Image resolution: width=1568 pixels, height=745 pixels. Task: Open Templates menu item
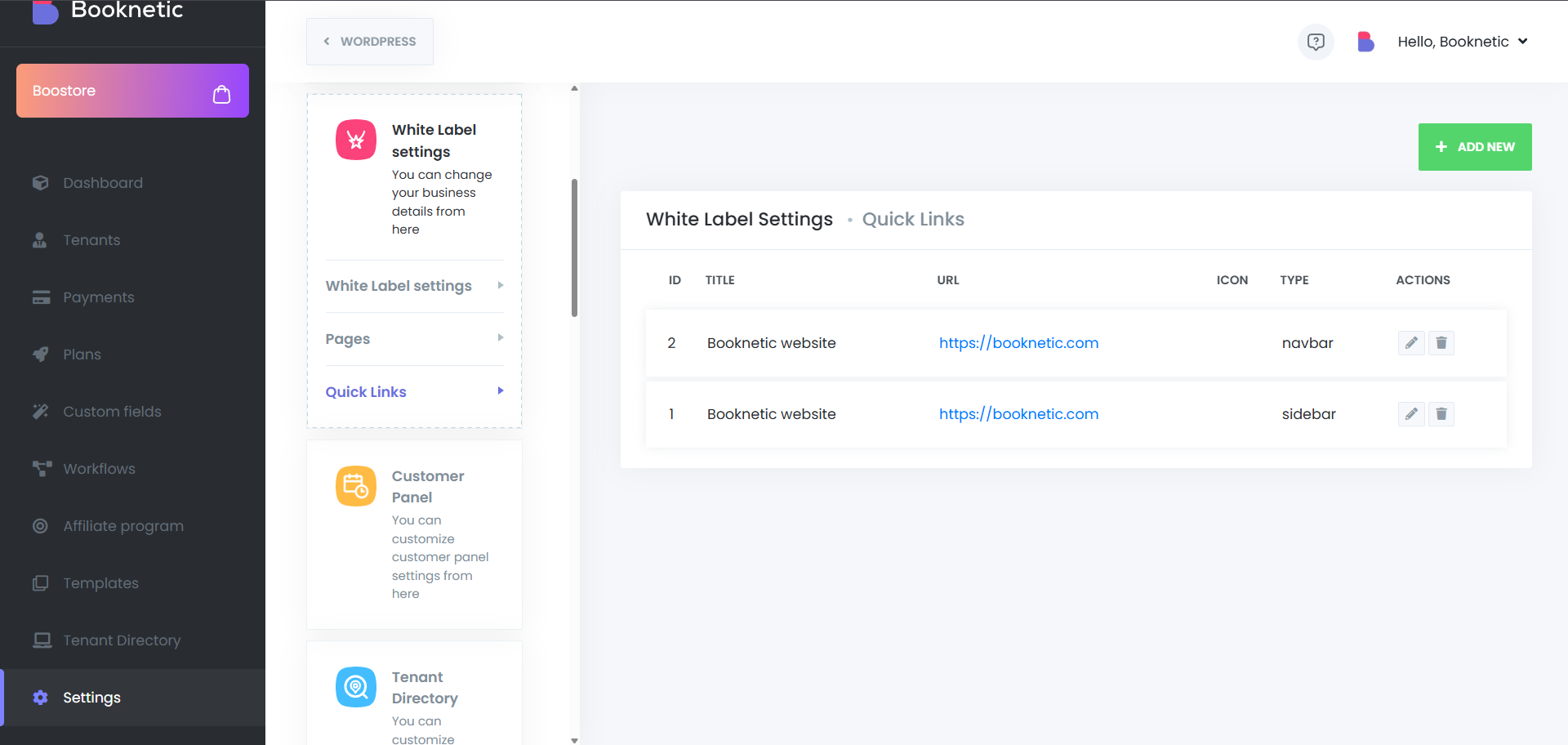click(132, 583)
